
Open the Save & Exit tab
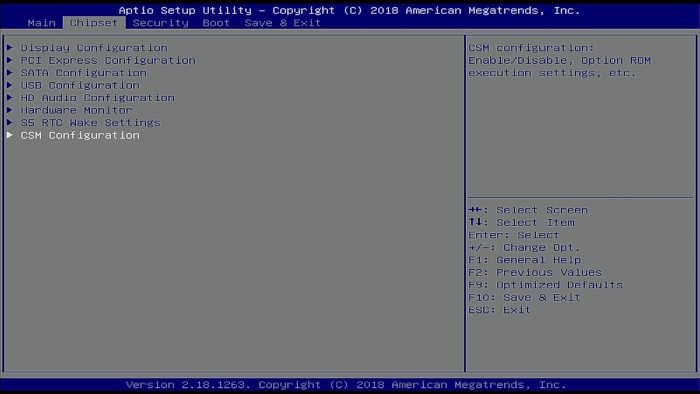tap(282, 23)
